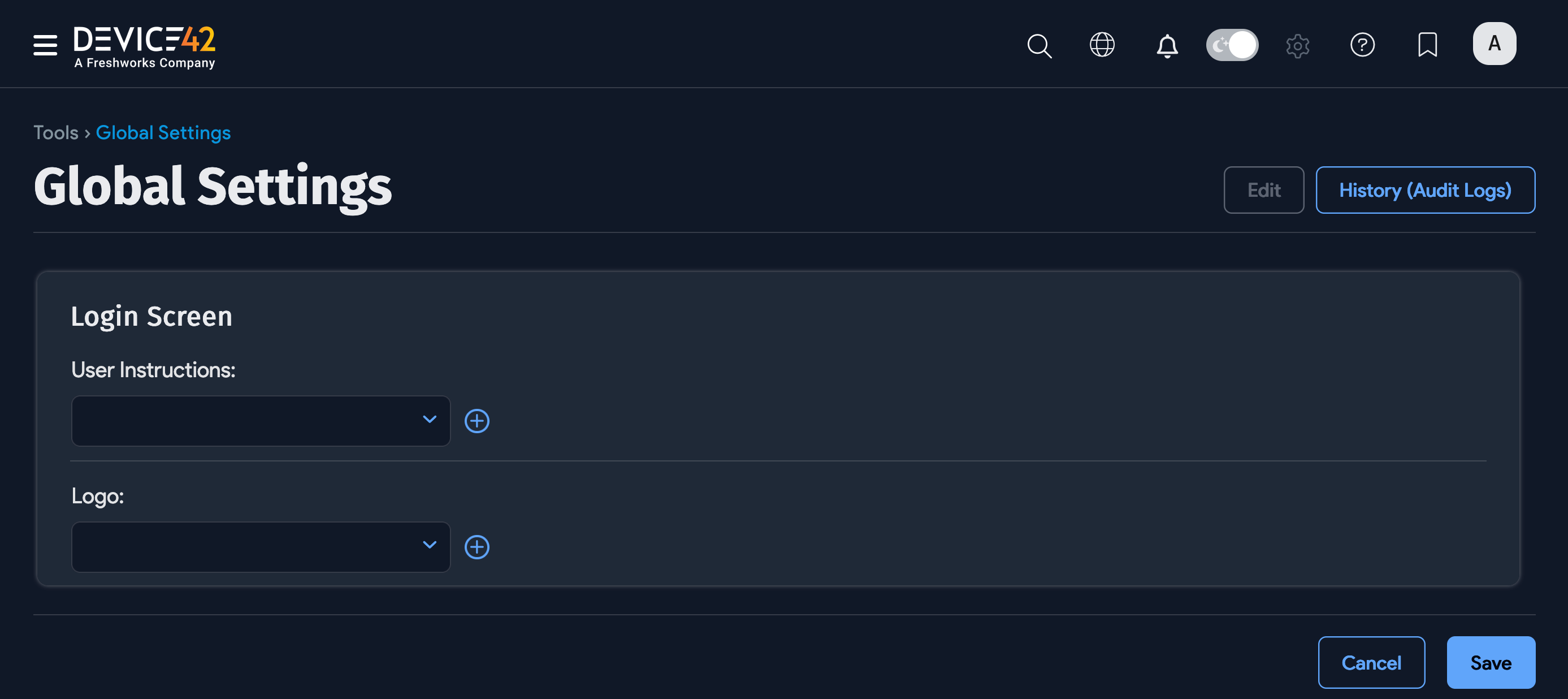Open the notifications bell
This screenshot has height=699, width=1568.
coord(1167,45)
